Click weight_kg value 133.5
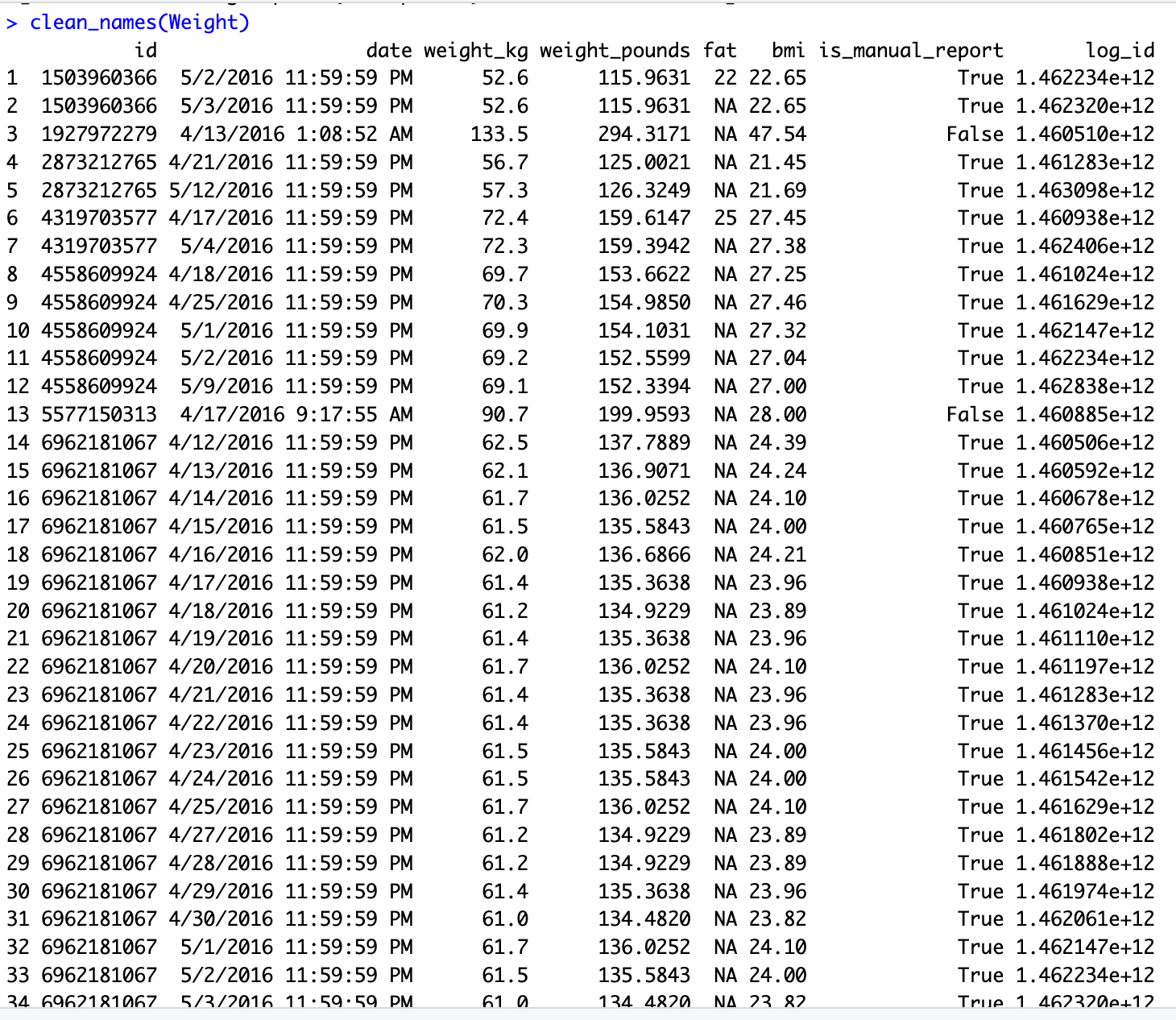The height and width of the screenshot is (1020, 1176). click(x=499, y=134)
